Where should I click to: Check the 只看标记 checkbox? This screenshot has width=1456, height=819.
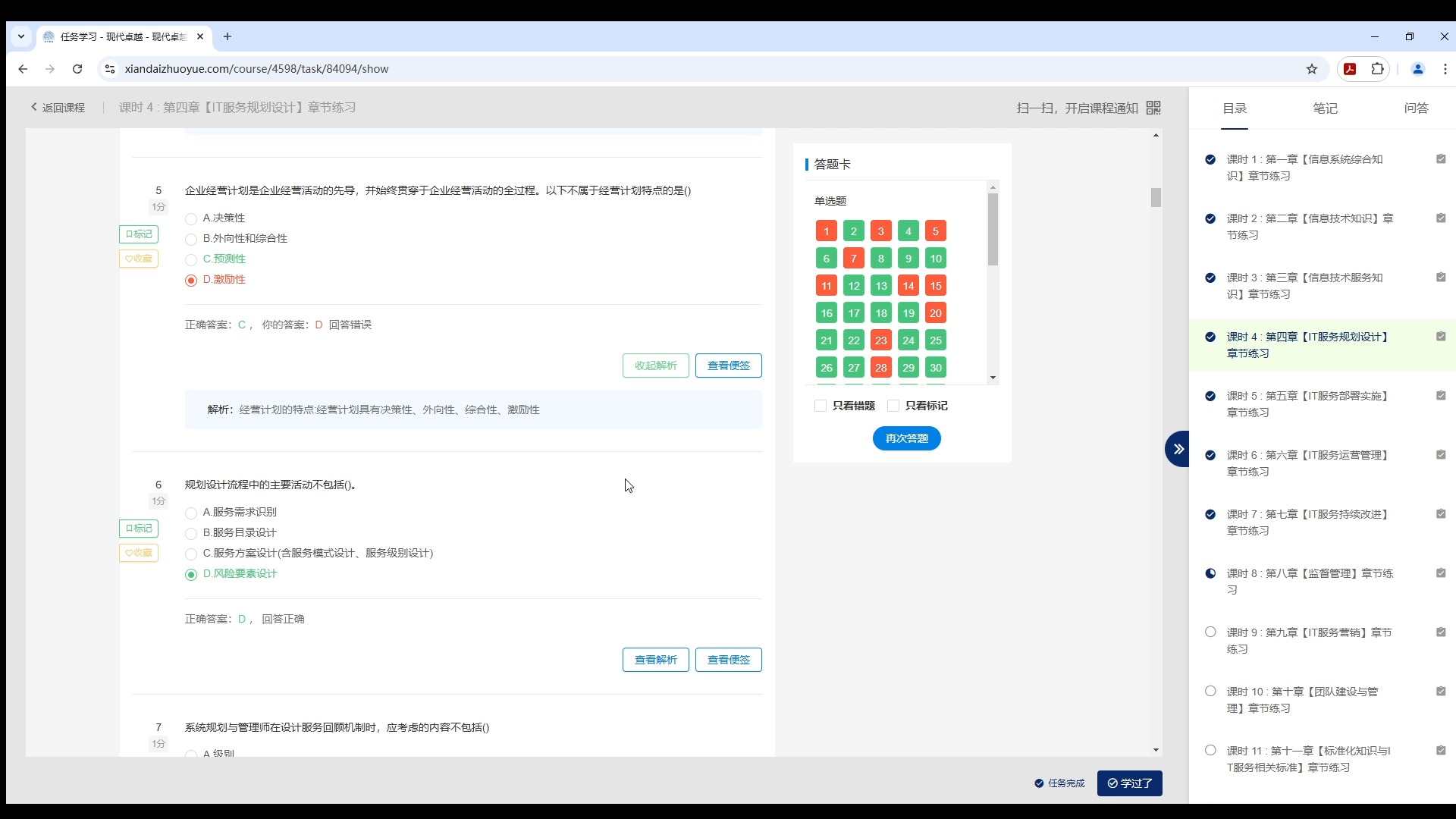(893, 406)
